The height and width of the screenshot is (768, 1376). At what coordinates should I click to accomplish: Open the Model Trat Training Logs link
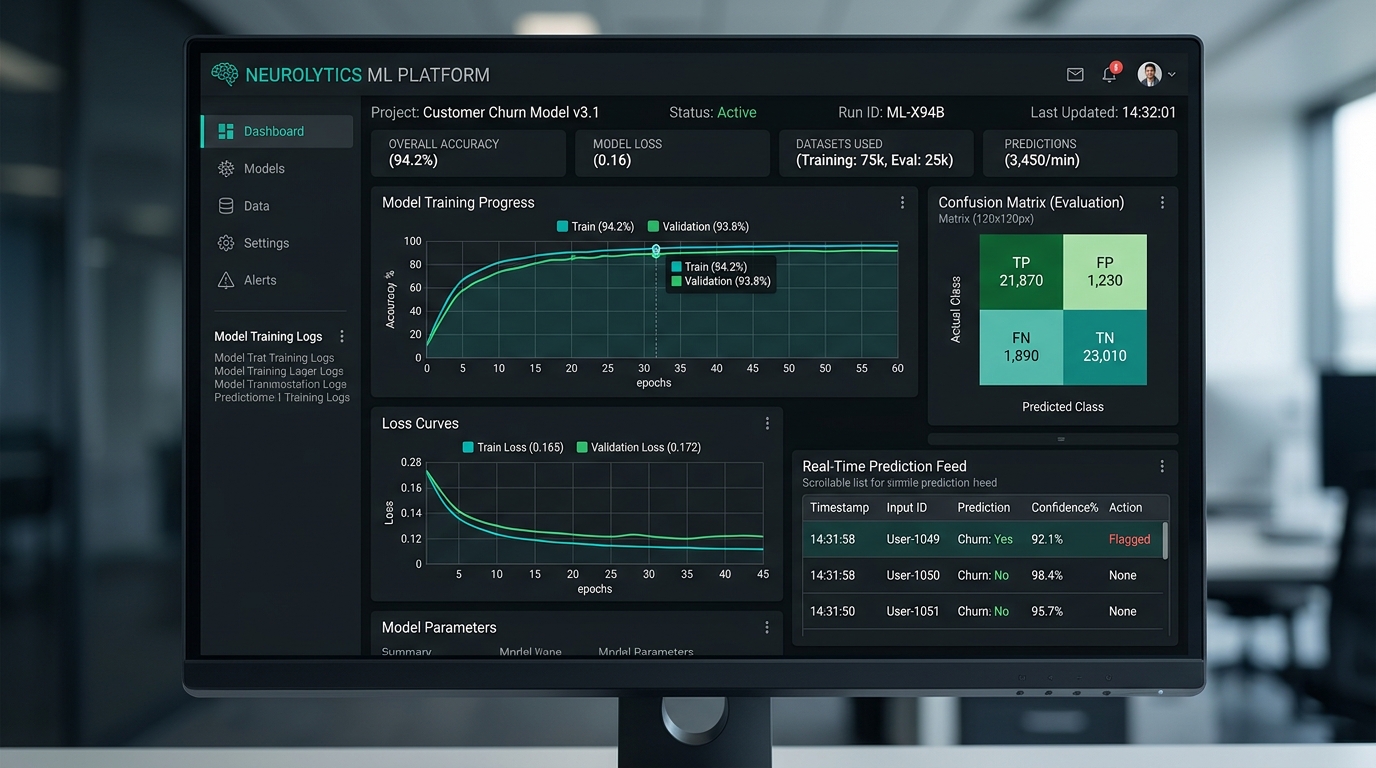pos(274,358)
